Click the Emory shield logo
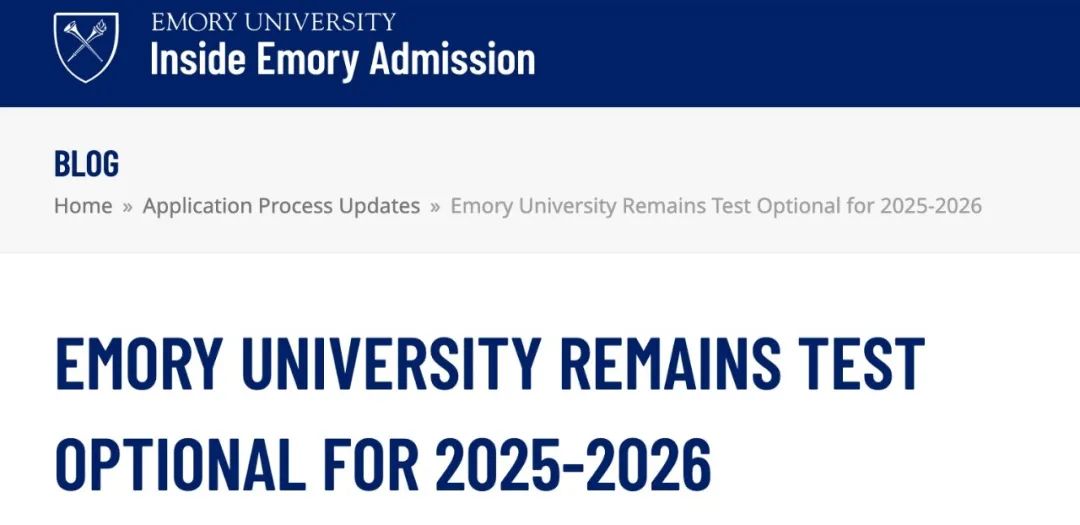The width and height of the screenshot is (1080, 525). click(x=86, y=47)
